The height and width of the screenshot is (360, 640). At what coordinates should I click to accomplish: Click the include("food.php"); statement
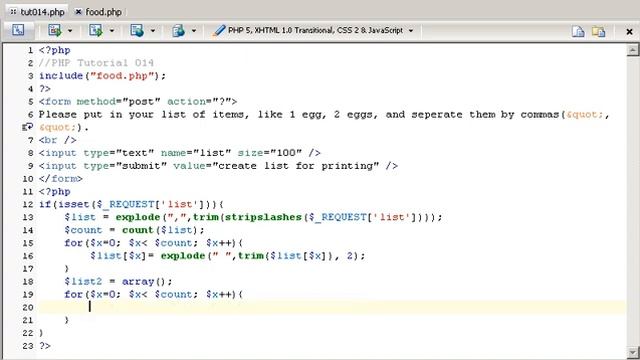tap(102, 76)
